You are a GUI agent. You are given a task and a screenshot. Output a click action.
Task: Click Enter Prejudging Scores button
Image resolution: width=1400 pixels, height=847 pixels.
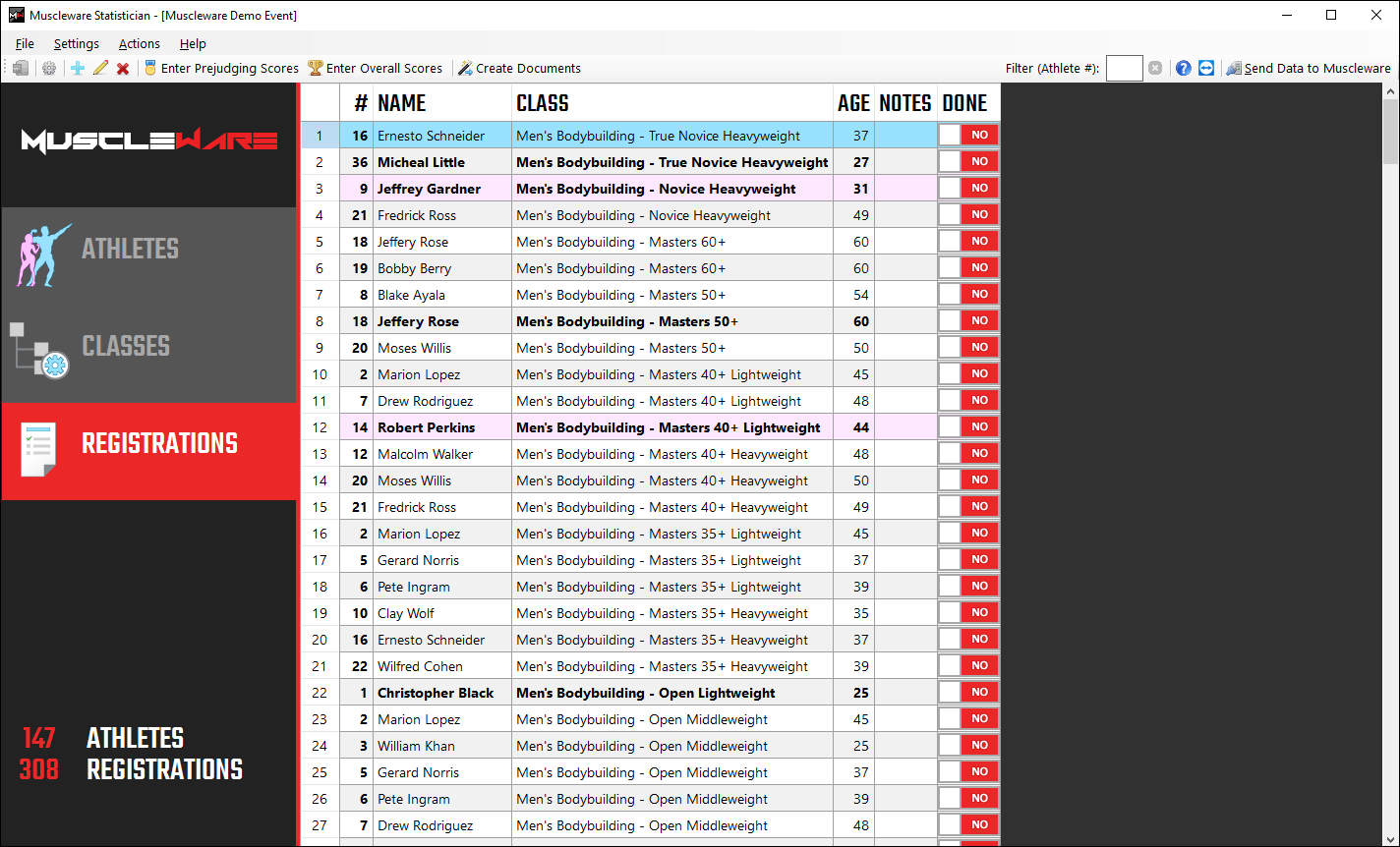221,69
